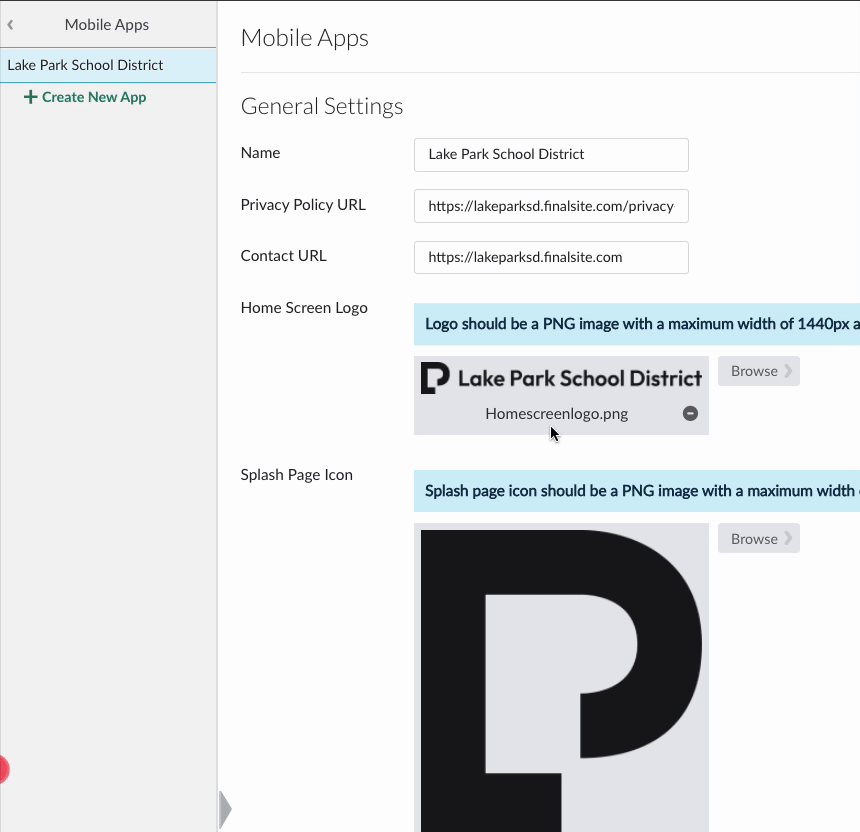Click the green plus icon for new app

31,97
